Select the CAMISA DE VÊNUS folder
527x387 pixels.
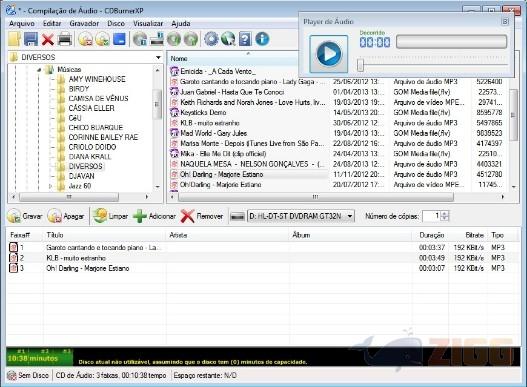98,99
